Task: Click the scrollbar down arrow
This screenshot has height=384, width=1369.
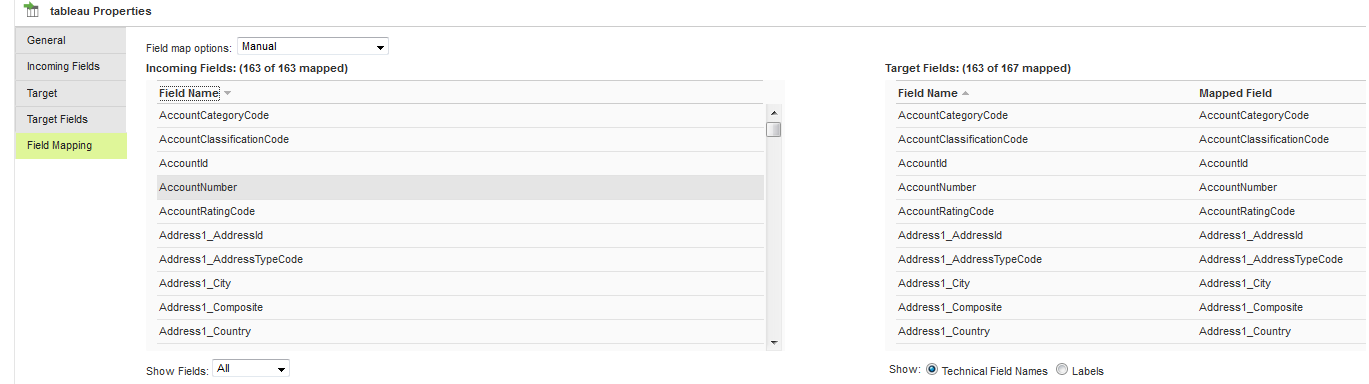Action: 773,342
